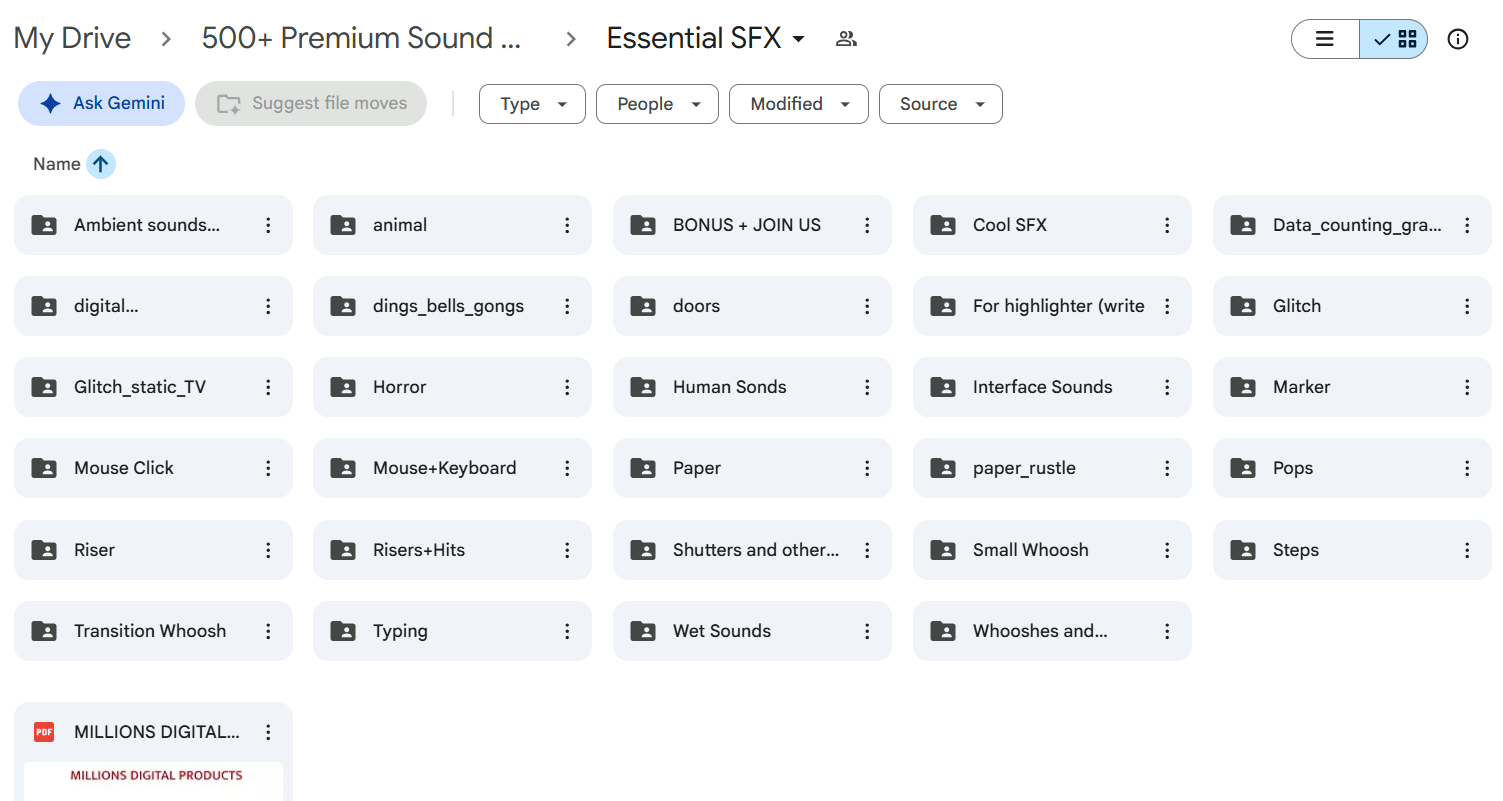Image resolution: width=1503 pixels, height=801 pixels.
Task: Click three-dot menu on Typing folder
Action: (x=567, y=631)
